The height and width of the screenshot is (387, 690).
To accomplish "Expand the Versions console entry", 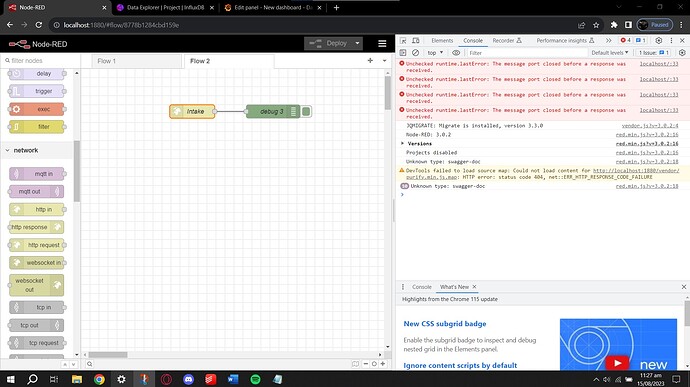I will [x=402, y=144].
